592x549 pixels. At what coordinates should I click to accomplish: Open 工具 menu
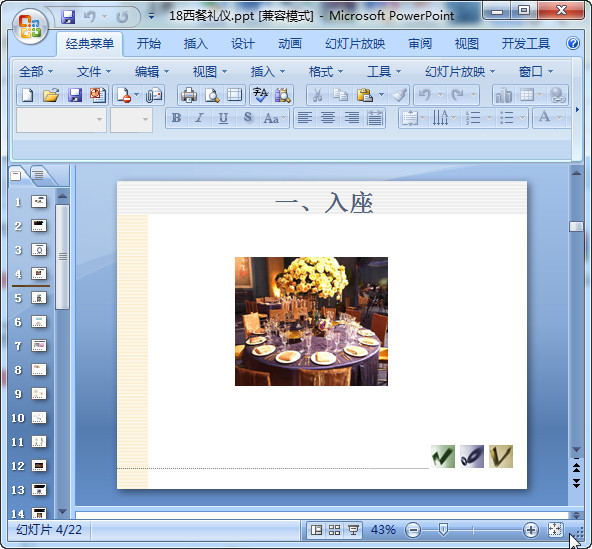[384, 71]
